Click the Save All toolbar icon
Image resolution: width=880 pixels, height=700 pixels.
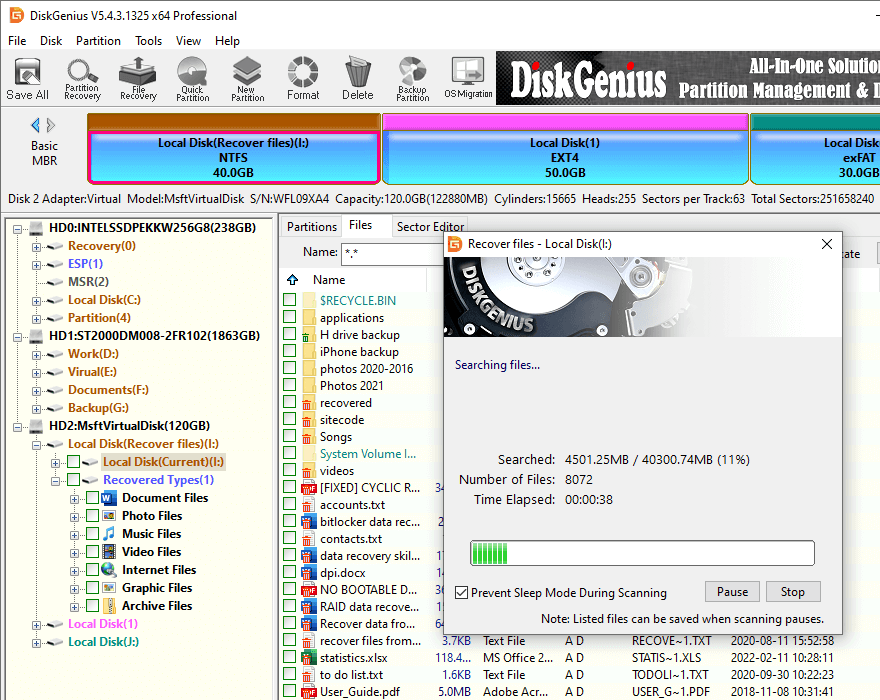pyautogui.click(x=27, y=79)
